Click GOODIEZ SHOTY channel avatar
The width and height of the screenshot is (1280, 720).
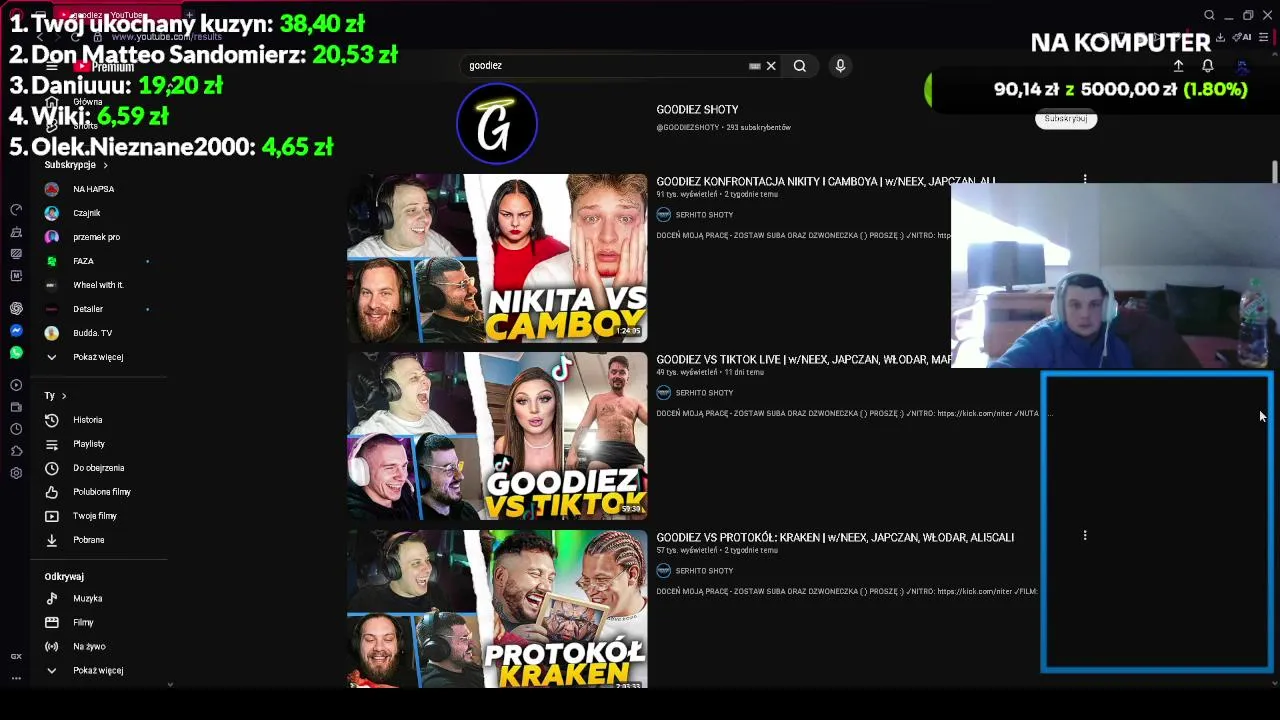coord(497,124)
